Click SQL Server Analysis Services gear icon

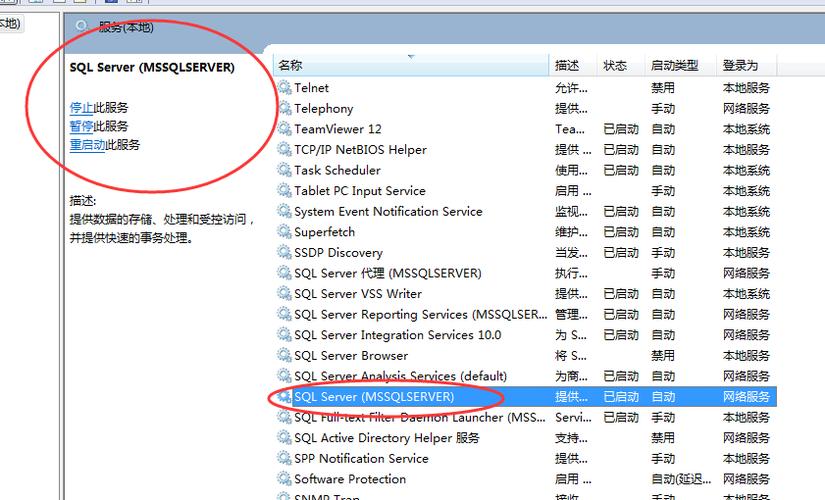click(285, 376)
